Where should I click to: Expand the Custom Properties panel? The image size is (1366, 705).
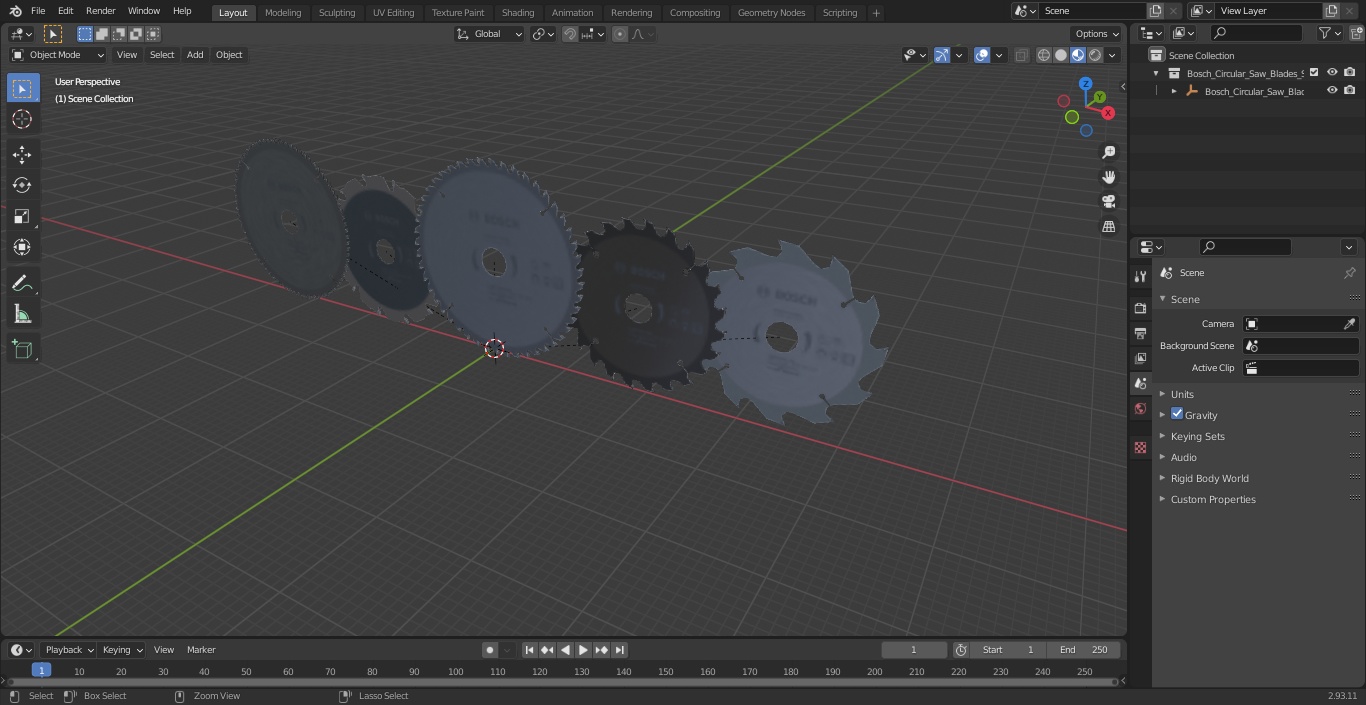coord(1212,499)
